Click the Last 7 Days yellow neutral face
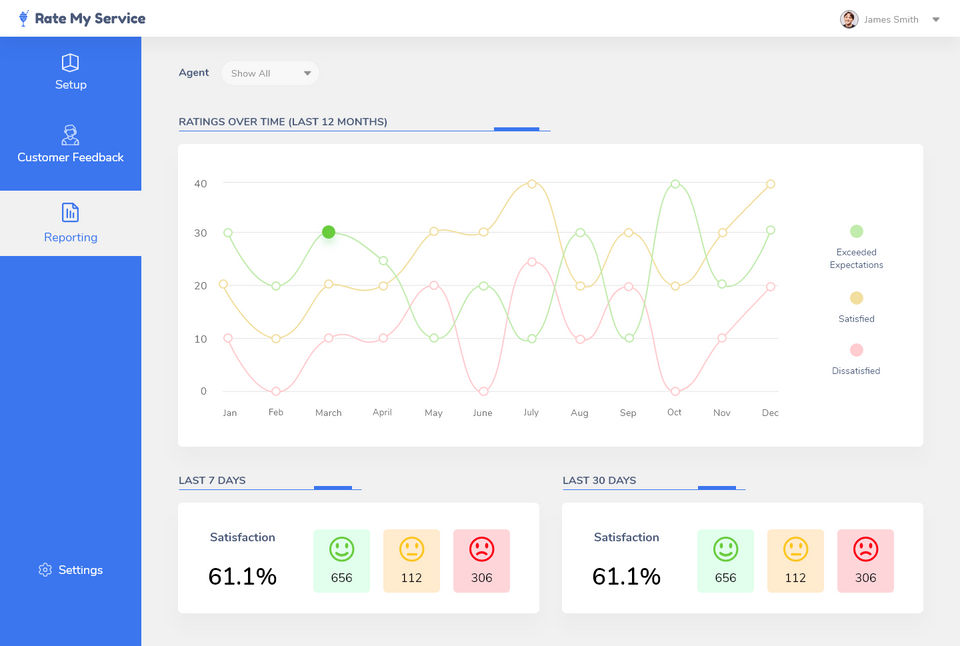Viewport: 960px width, 646px height. (411, 549)
